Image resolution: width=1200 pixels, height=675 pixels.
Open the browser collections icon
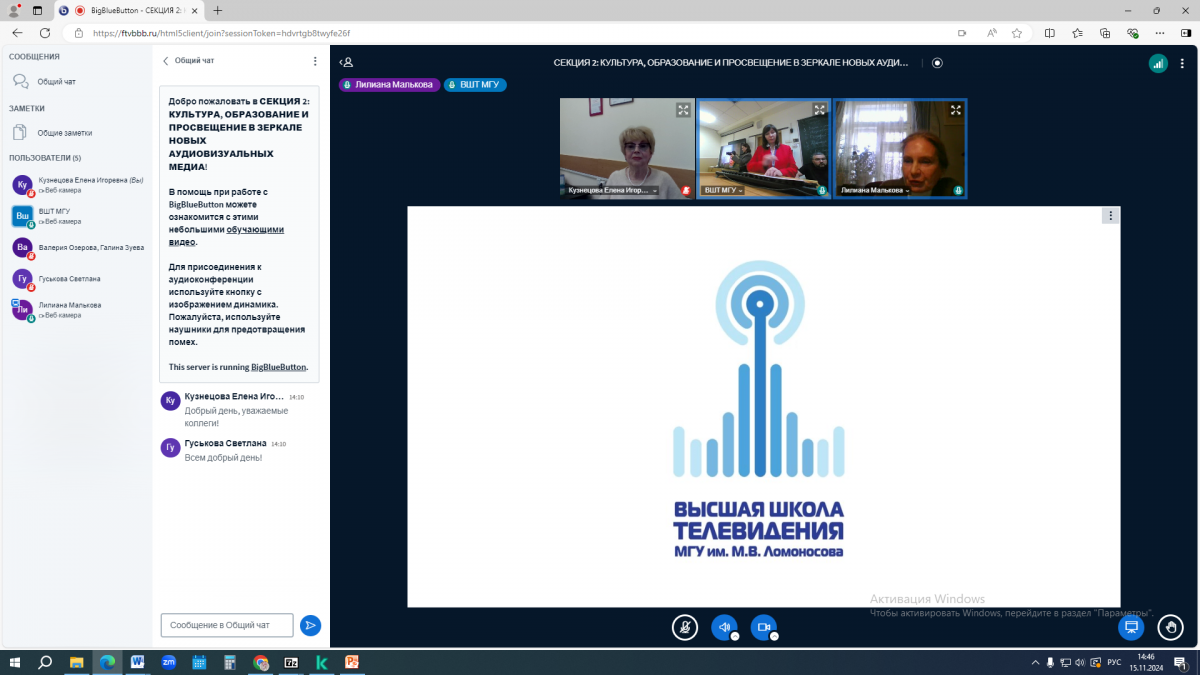1105,32
